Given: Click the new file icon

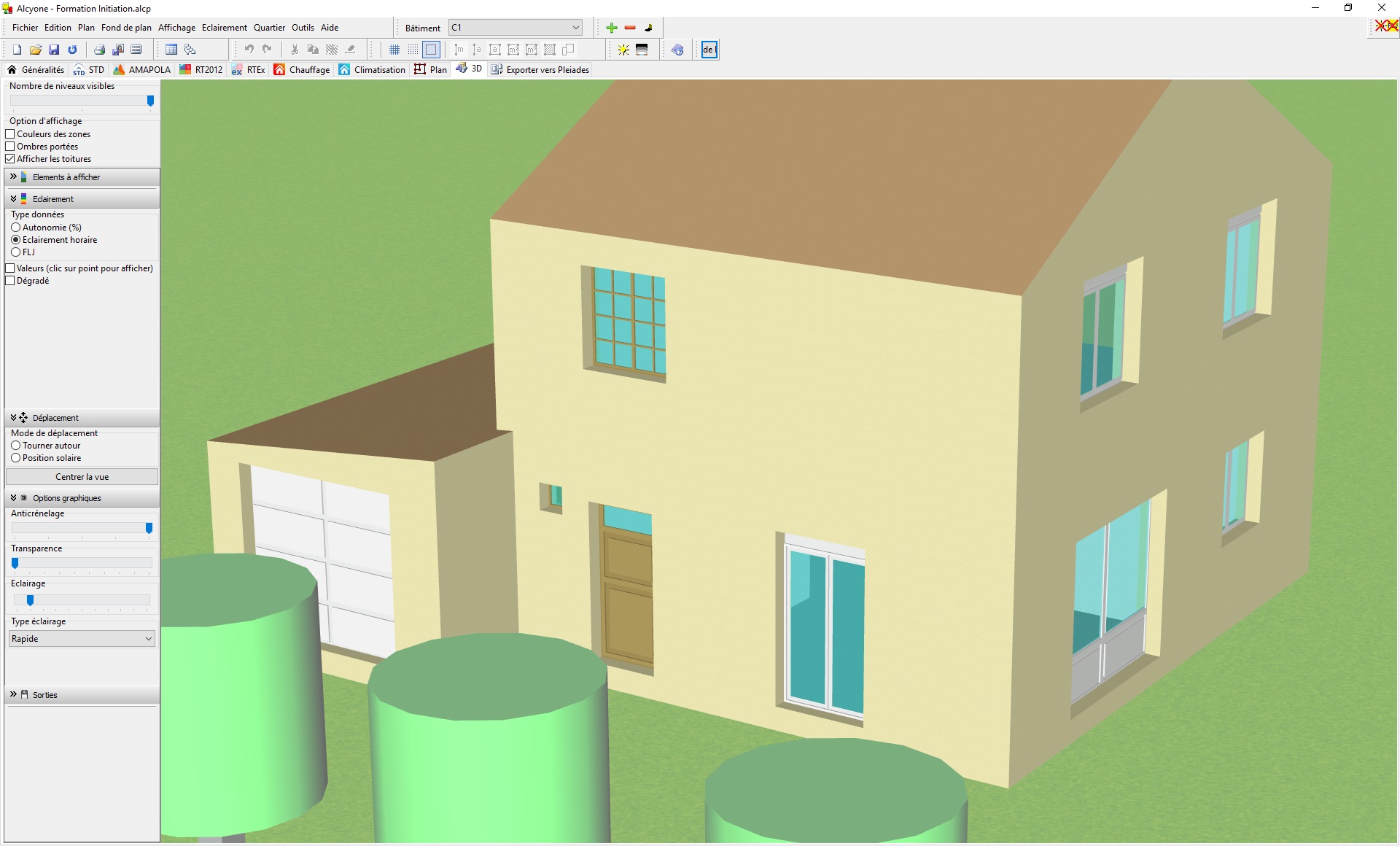Looking at the screenshot, I should coord(17,50).
